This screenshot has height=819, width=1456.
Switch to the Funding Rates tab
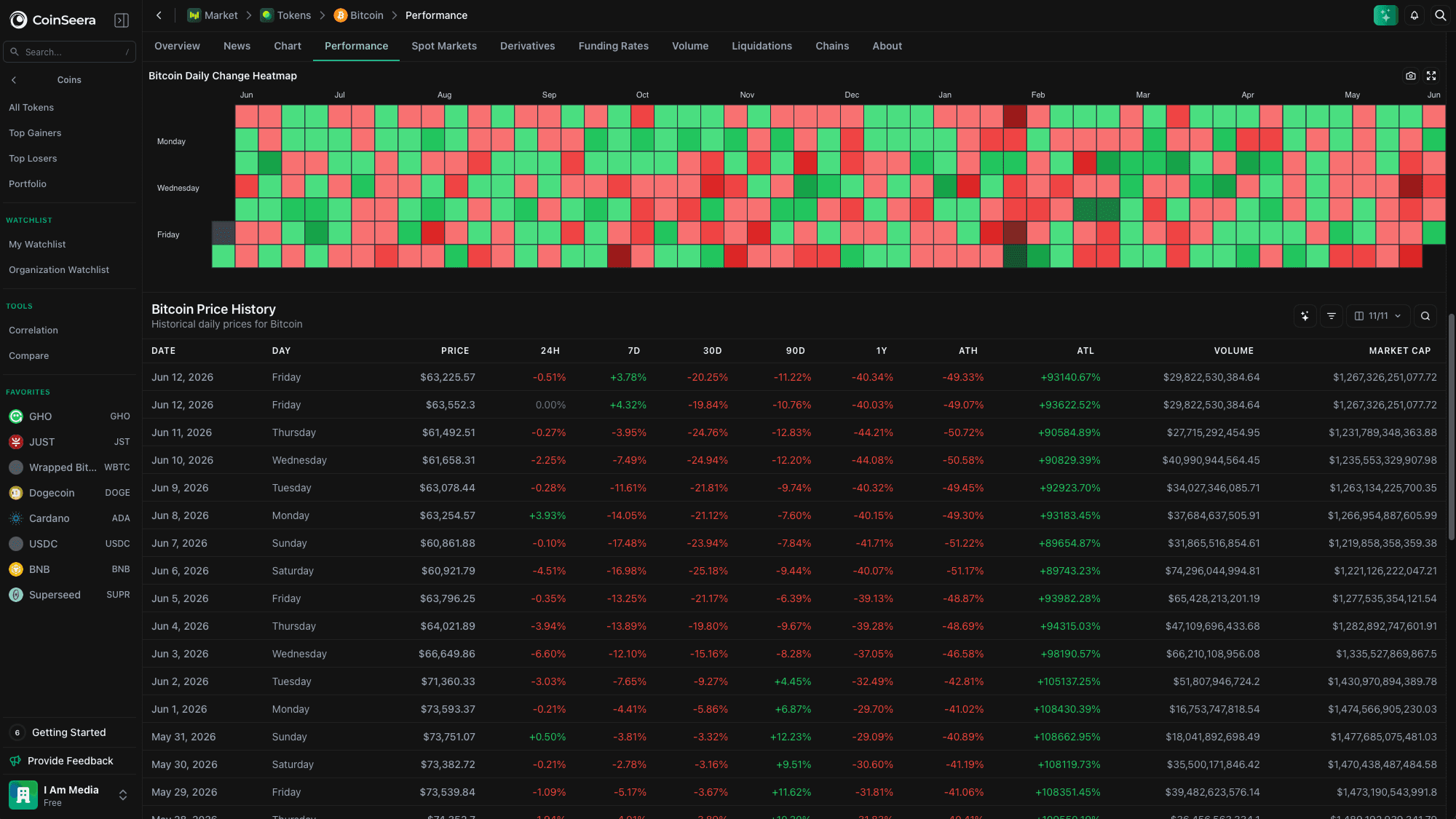pos(614,46)
